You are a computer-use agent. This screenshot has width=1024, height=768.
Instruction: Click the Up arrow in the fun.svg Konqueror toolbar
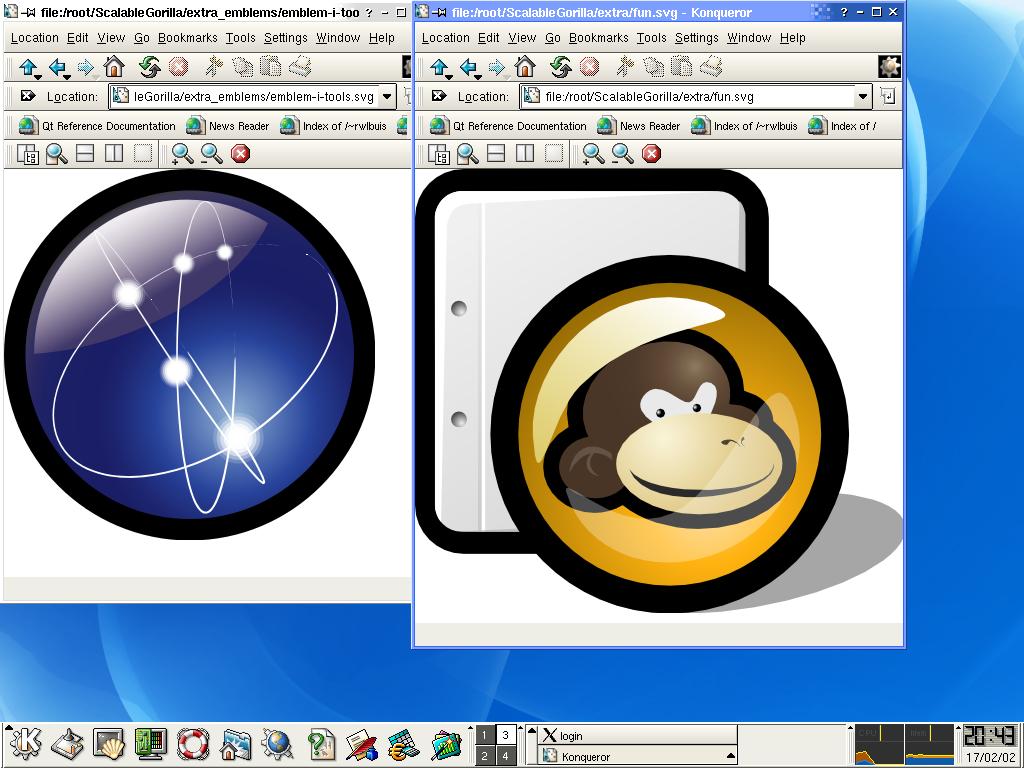coord(439,67)
